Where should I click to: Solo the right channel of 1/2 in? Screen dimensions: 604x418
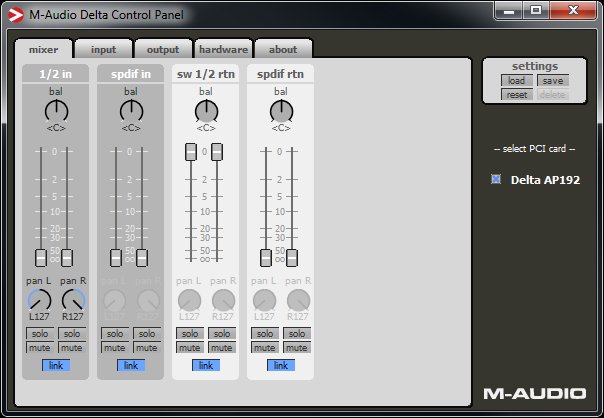72,333
